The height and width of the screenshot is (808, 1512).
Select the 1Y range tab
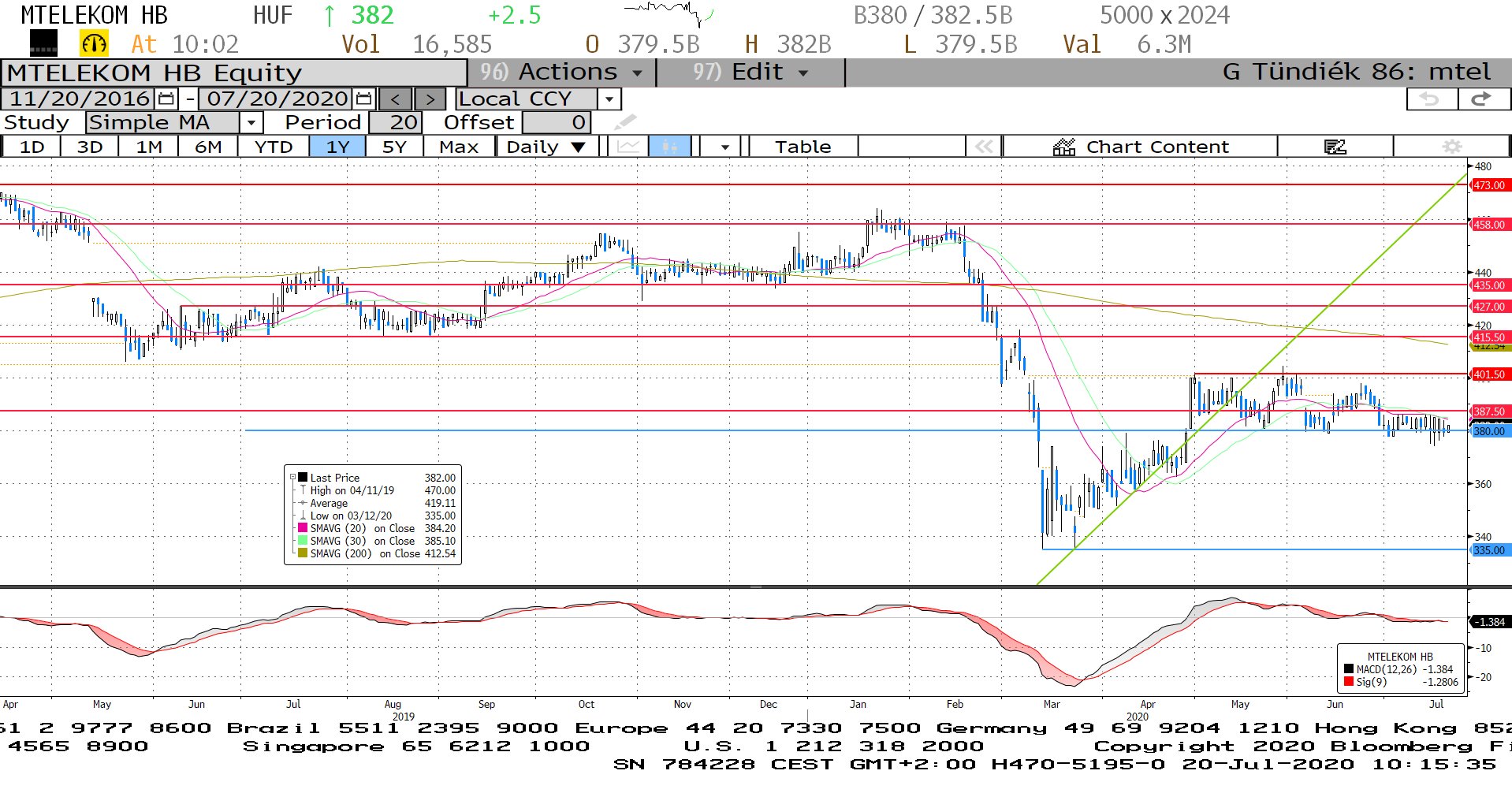click(337, 147)
